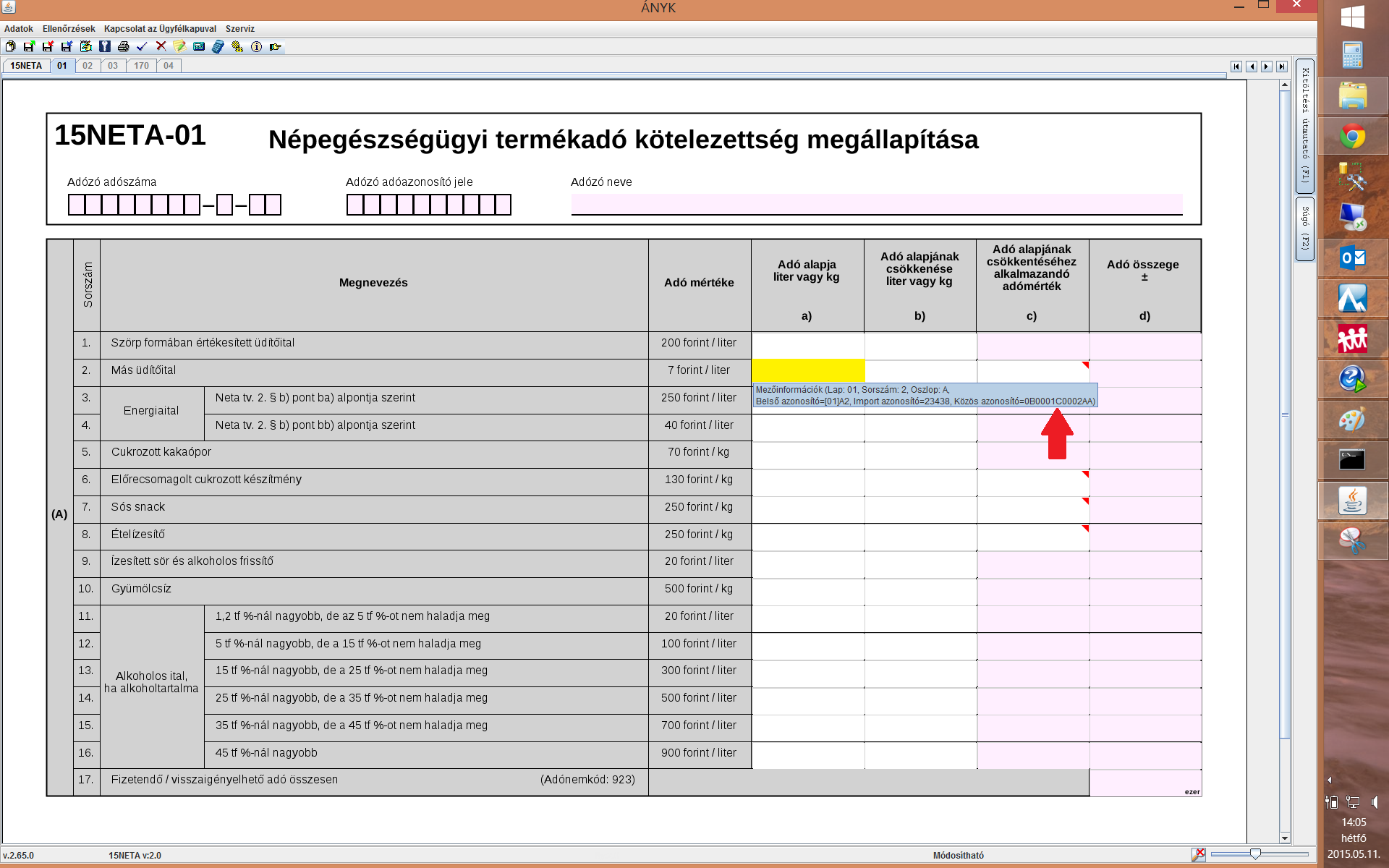1389x868 pixels.
Task: Click the zoom slider in status bar
Action: click(x=1255, y=854)
